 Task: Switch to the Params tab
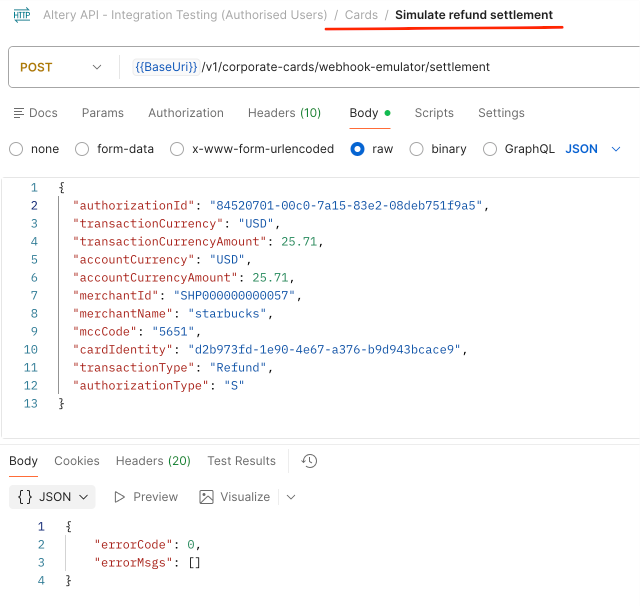(x=103, y=113)
